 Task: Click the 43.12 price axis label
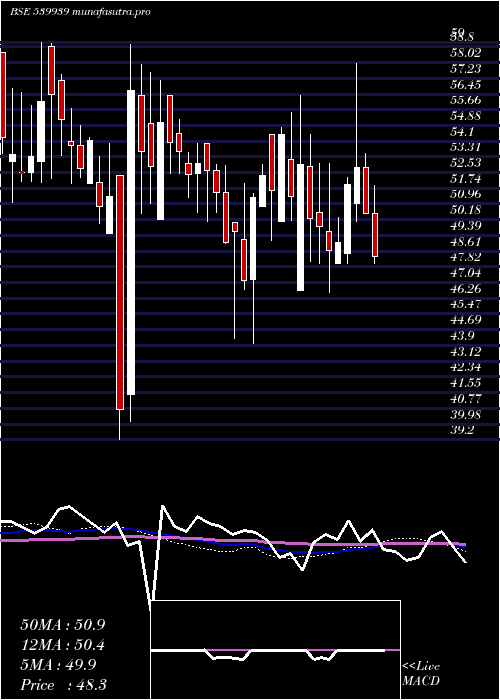(x=466, y=351)
